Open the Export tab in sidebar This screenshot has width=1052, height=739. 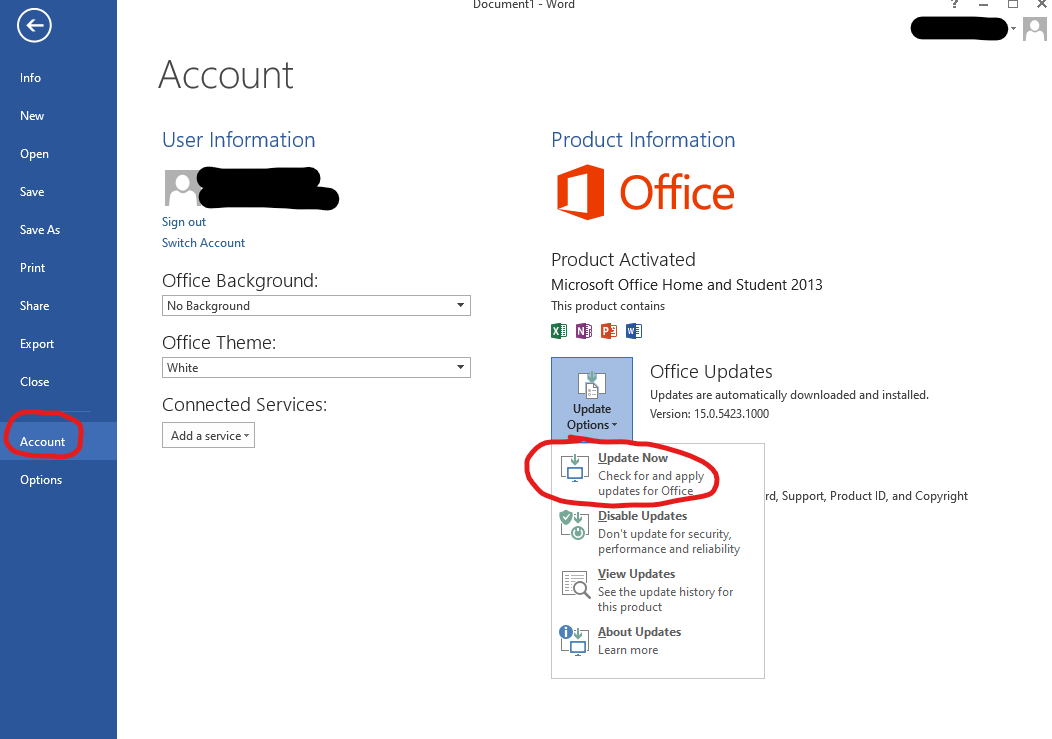(x=37, y=344)
